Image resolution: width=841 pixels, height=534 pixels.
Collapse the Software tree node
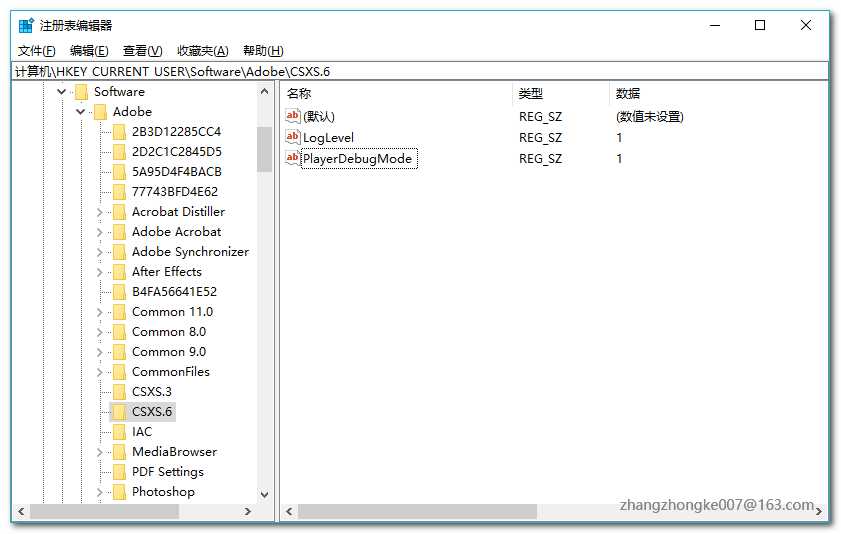click(62, 92)
